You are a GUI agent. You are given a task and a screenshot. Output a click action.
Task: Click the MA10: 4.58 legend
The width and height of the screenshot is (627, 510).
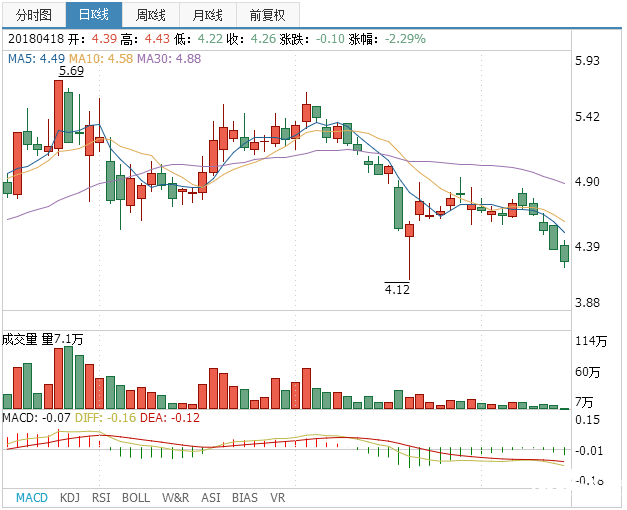[101, 59]
